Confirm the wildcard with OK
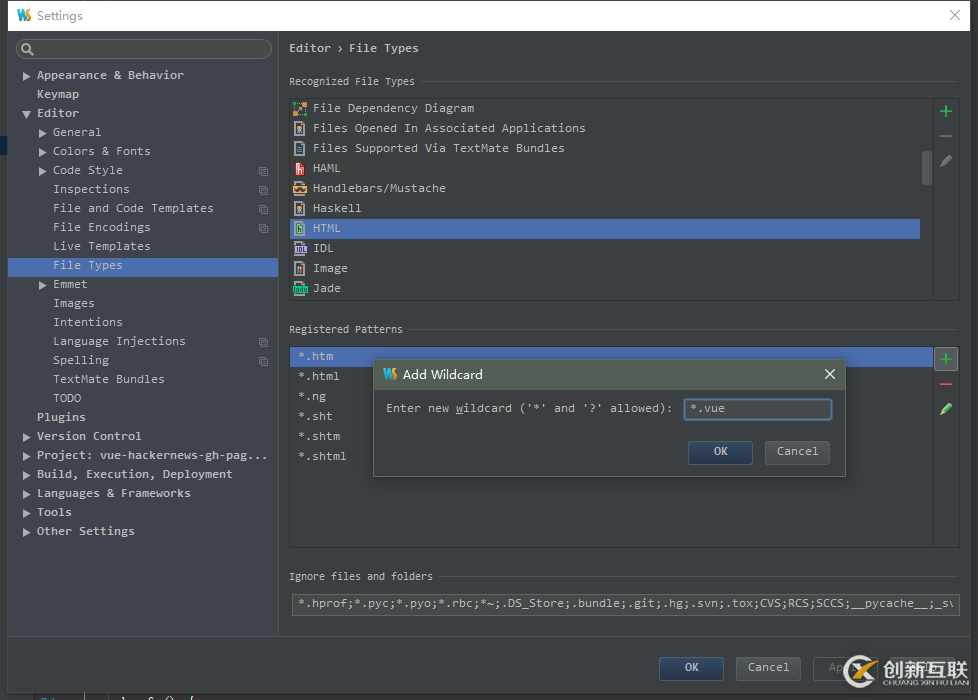Screen dimensions: 978x700 pyautogui.click(x=720, y=452)
